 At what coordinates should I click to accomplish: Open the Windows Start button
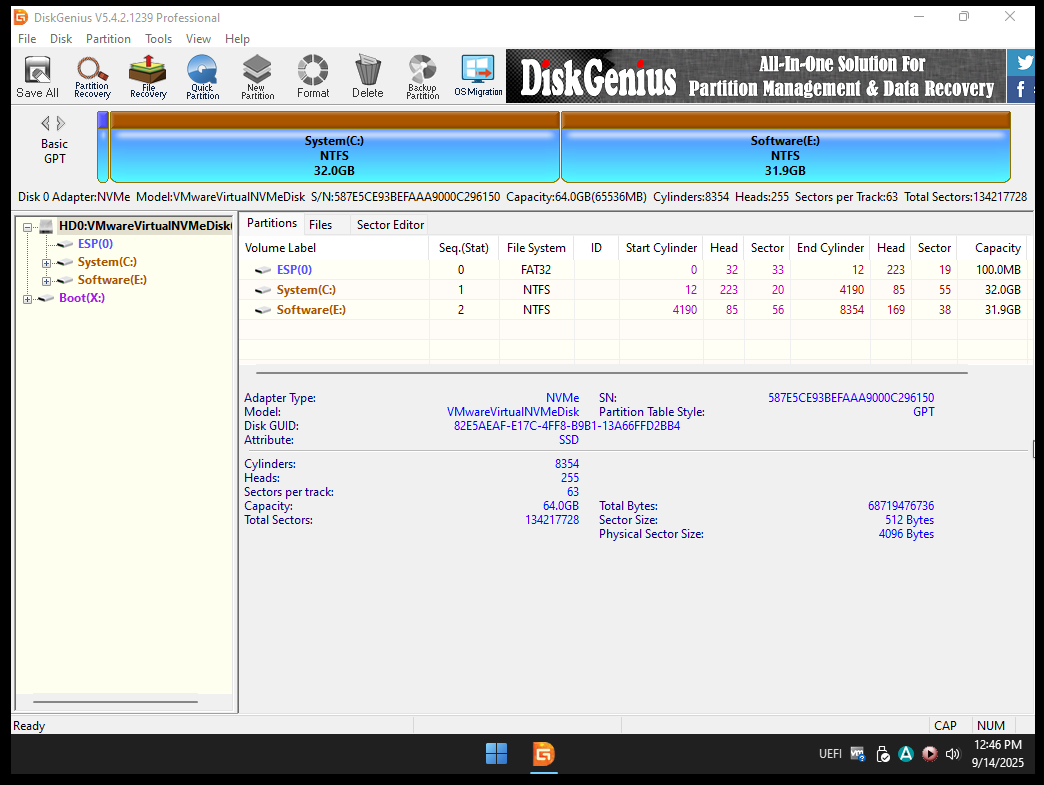(x=497, y=754)
